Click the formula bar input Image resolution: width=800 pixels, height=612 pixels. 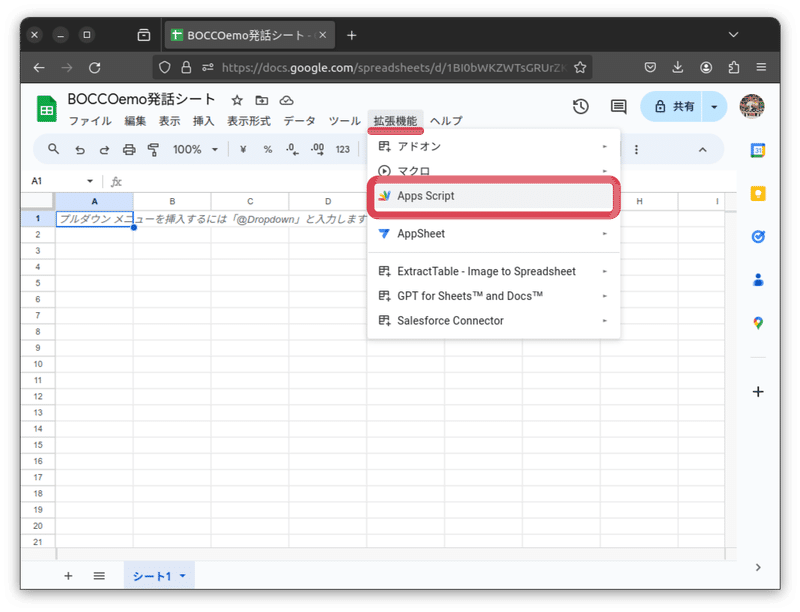point(245,181)
